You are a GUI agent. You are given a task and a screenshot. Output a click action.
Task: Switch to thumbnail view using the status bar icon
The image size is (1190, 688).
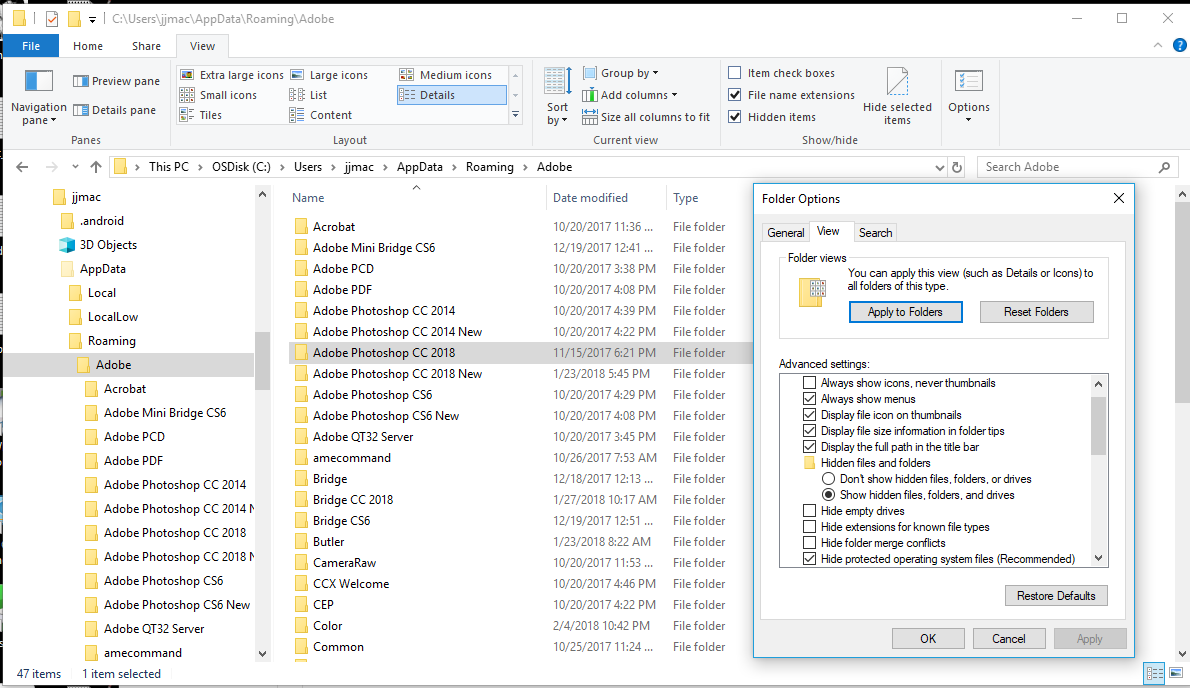[x=1178, y=673]
